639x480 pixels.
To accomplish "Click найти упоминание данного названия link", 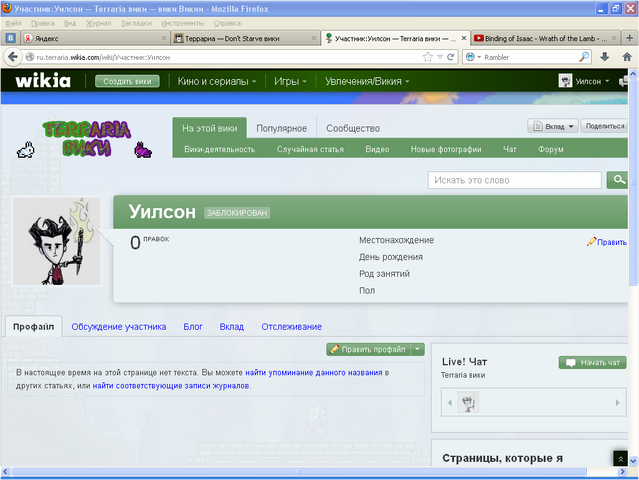I will pyautogui.click(x=314, y=372).
